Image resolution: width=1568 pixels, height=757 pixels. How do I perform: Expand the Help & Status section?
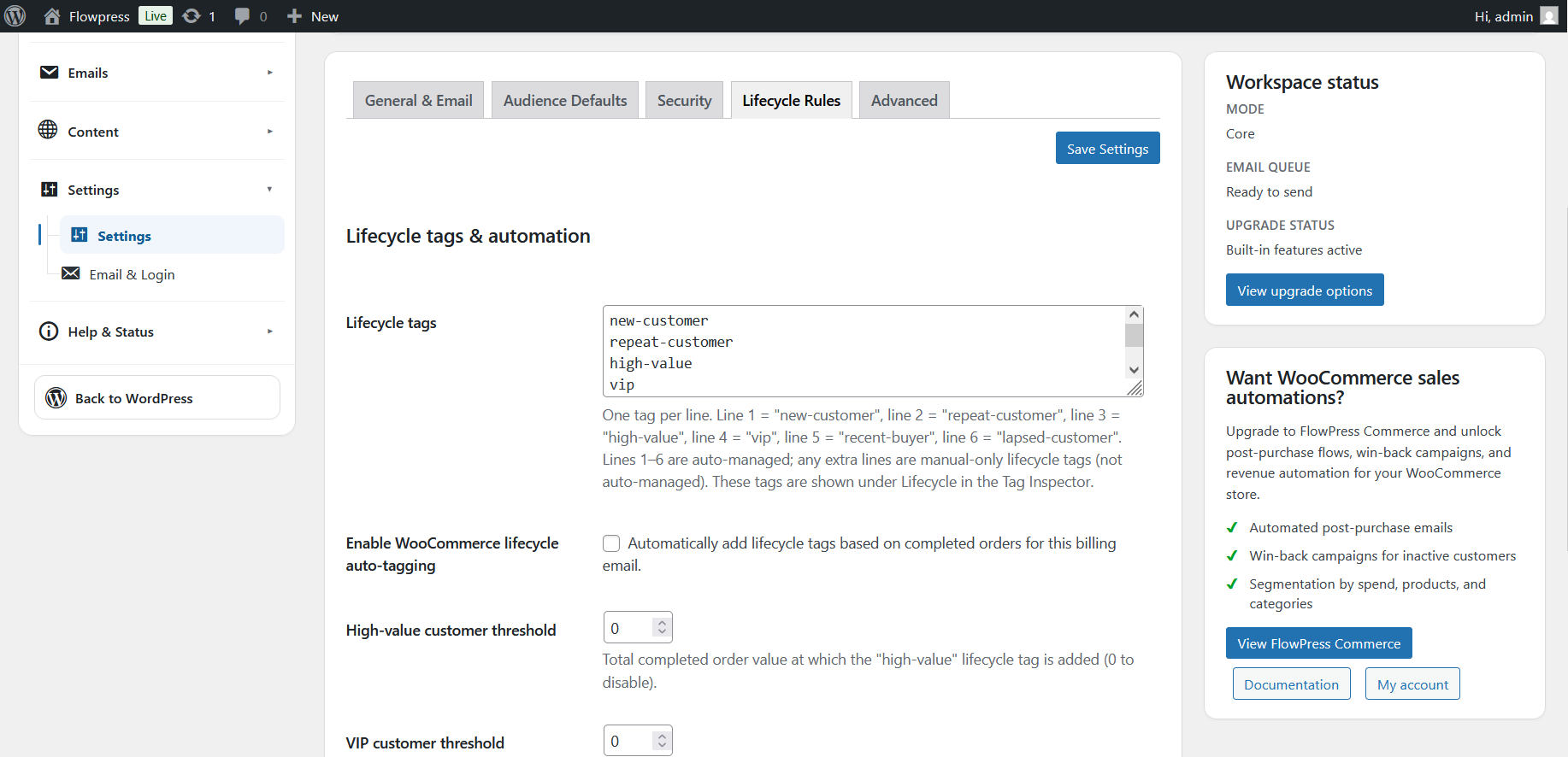click(270, 332)
